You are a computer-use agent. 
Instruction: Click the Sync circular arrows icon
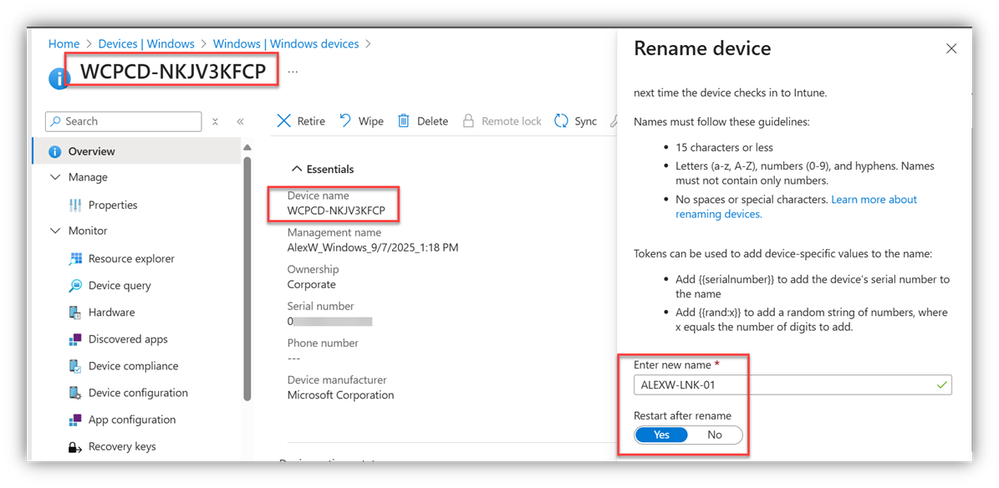coord(561,121)
